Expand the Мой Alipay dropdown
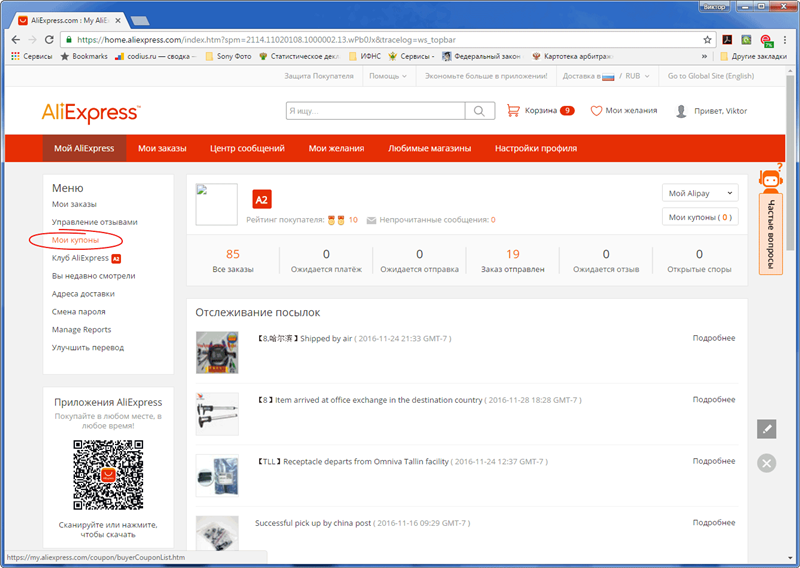Viewport: 800px width, 568px height. [x=700, y=193]
